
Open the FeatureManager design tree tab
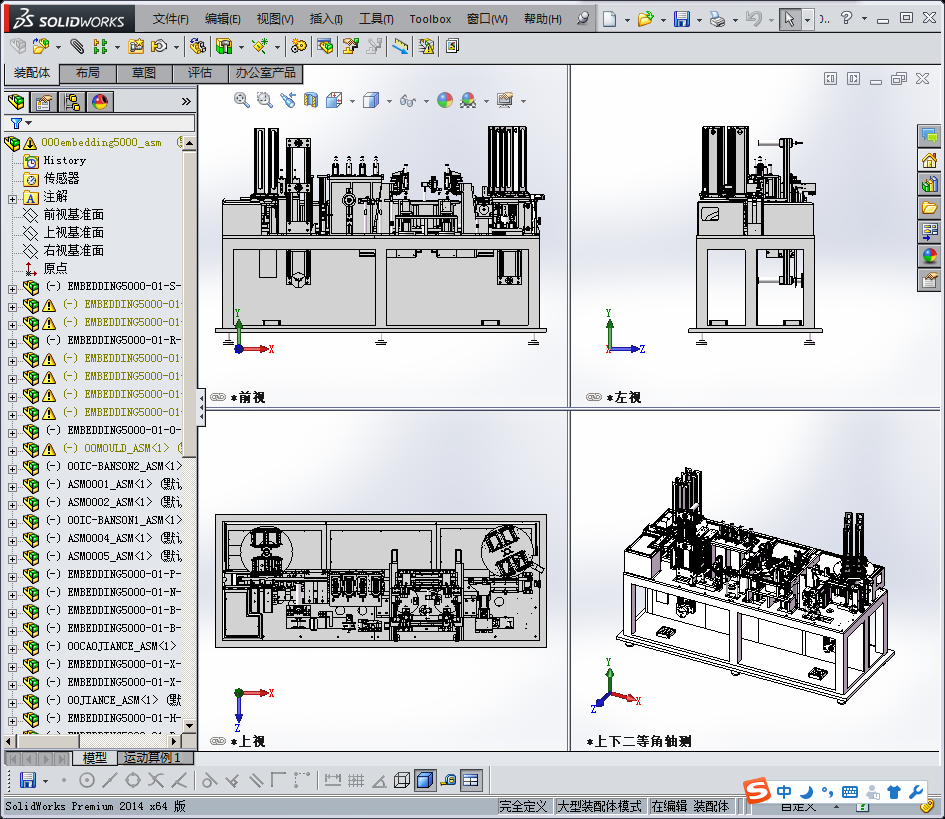(x=16, y=102)
